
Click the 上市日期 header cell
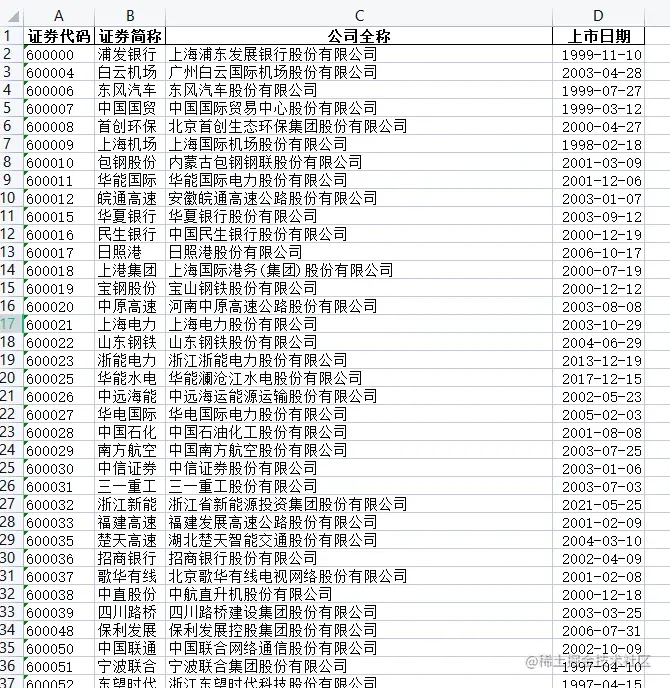pyautogui.click(x=598, y=36)
